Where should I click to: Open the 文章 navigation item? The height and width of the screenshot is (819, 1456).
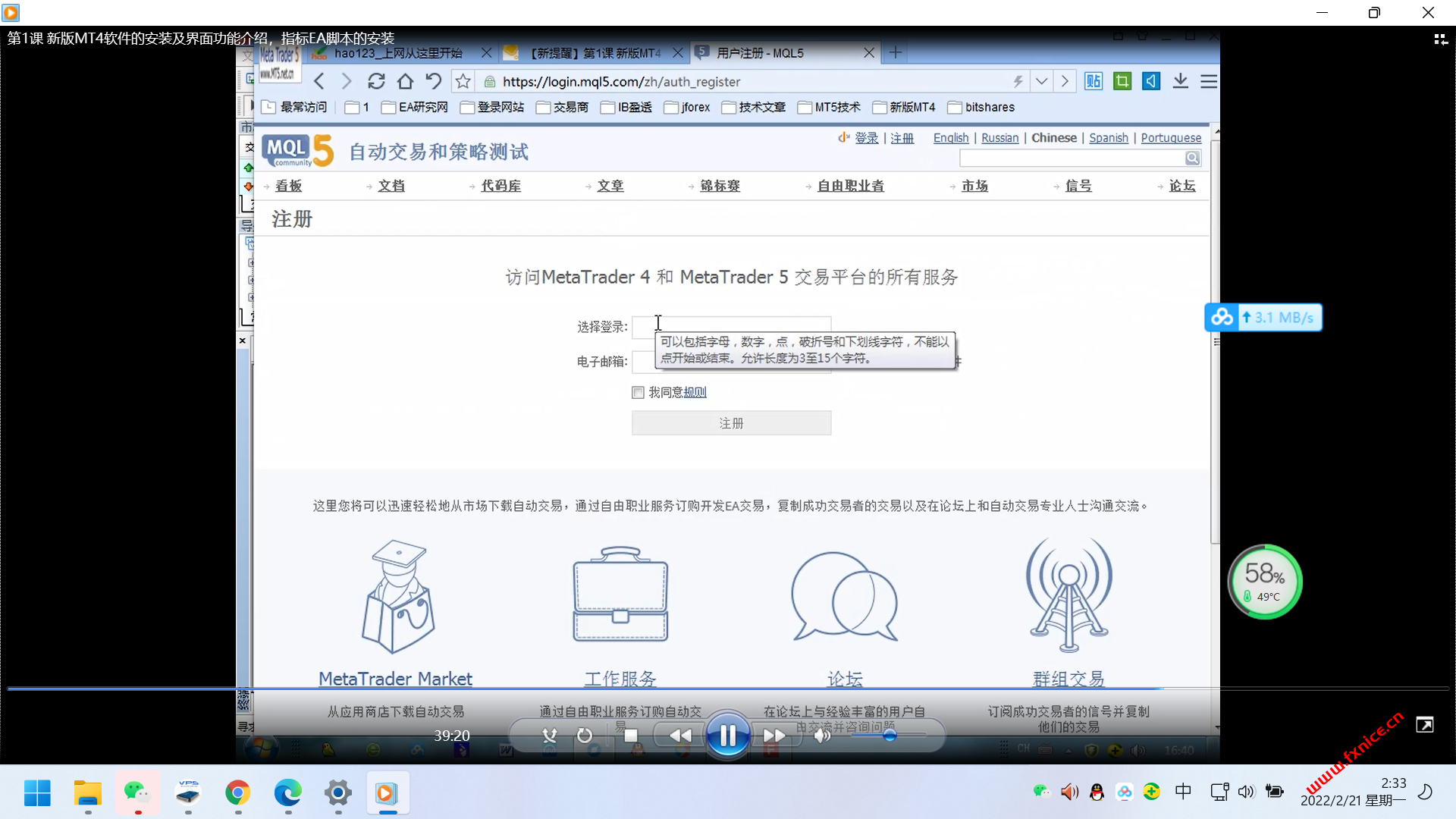pos(610,186)
